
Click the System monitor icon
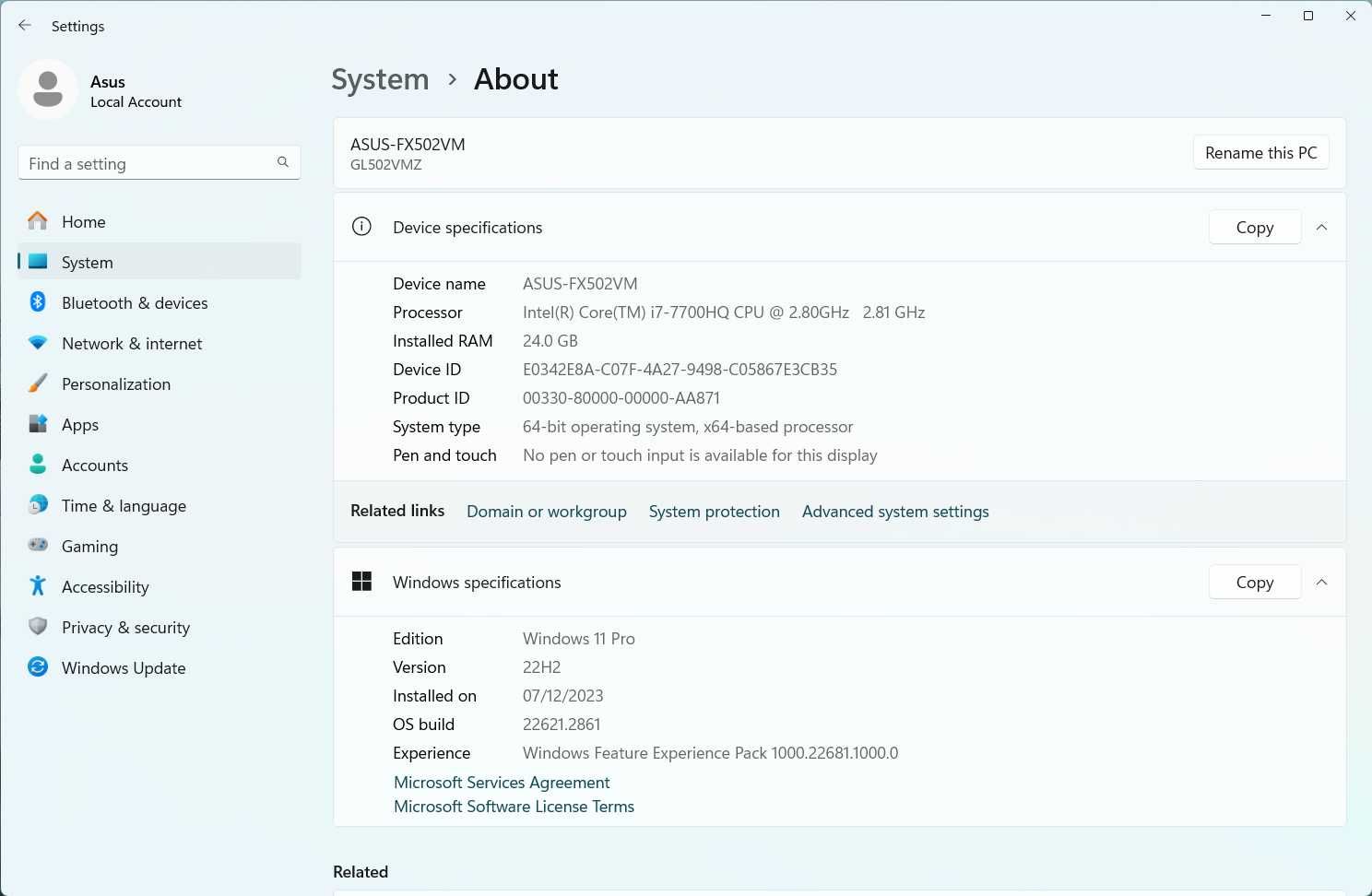click(38, 262)
